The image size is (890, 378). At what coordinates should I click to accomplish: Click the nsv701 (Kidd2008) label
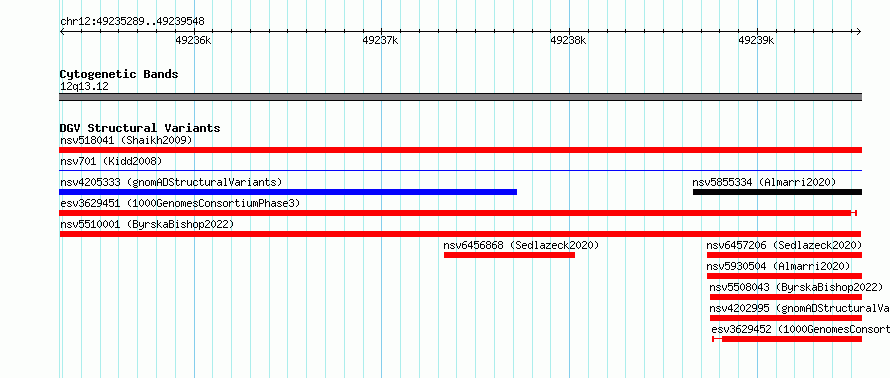tap(111, 161)
